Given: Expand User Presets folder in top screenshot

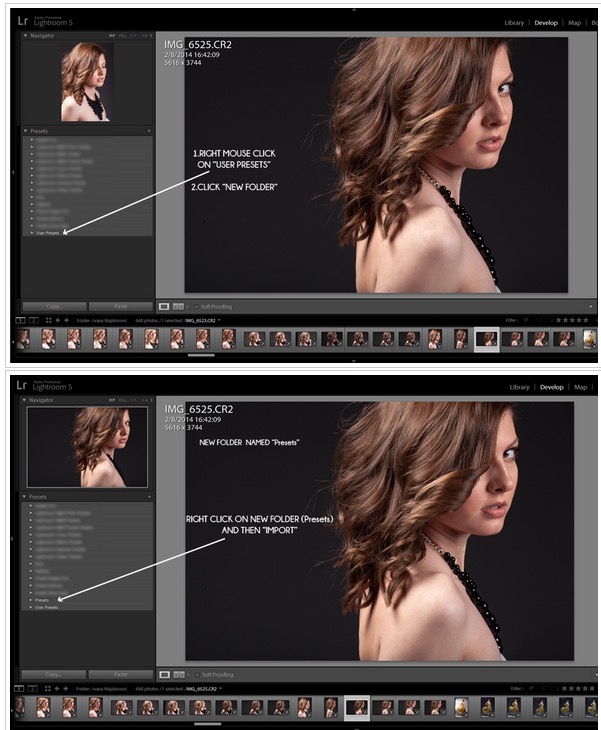Looking at the screenshot, I should [x=31, y=233].
